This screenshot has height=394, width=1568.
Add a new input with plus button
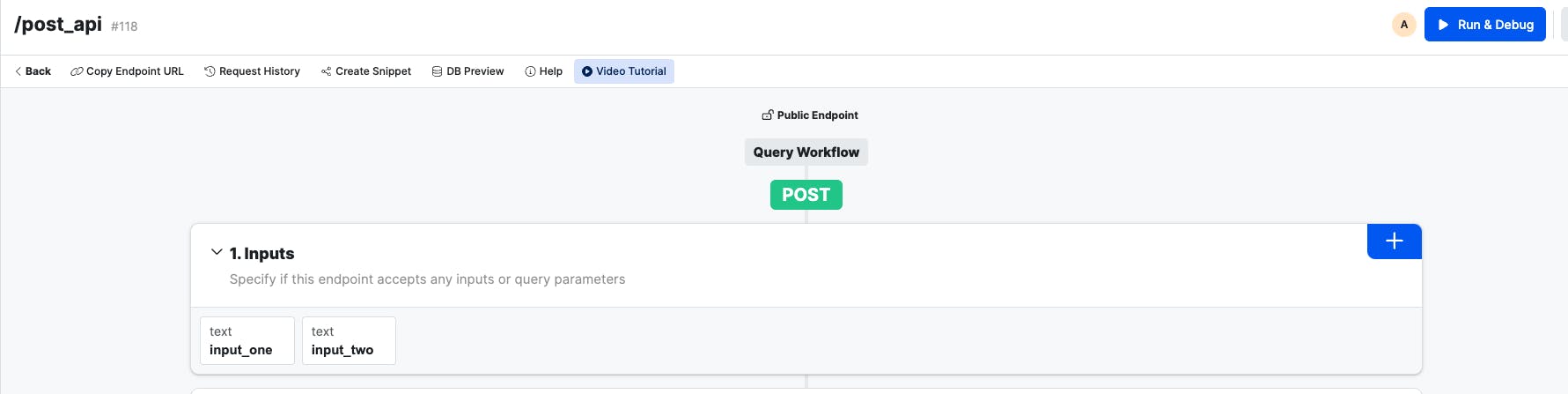tap(1394, 241)
